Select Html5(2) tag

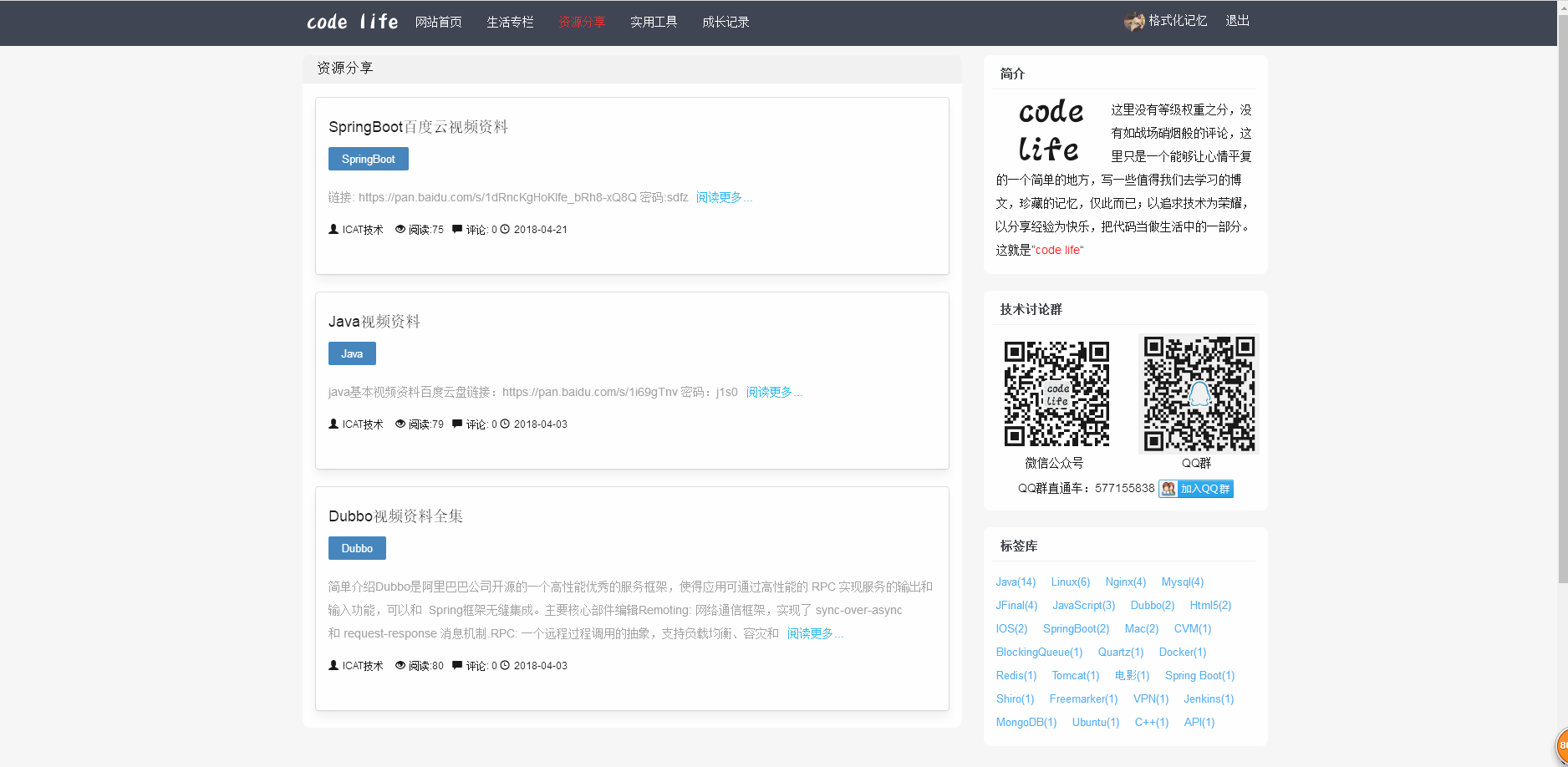pyautogui.click(x=1210, y=605)
